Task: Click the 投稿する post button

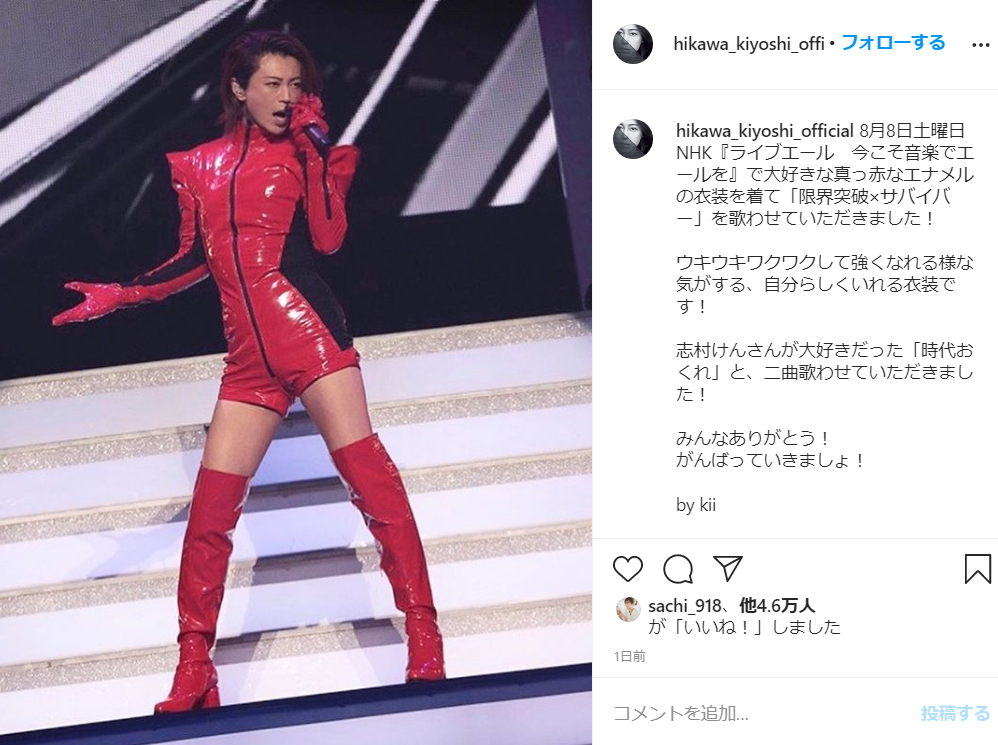Action: (x=955, y=713)
